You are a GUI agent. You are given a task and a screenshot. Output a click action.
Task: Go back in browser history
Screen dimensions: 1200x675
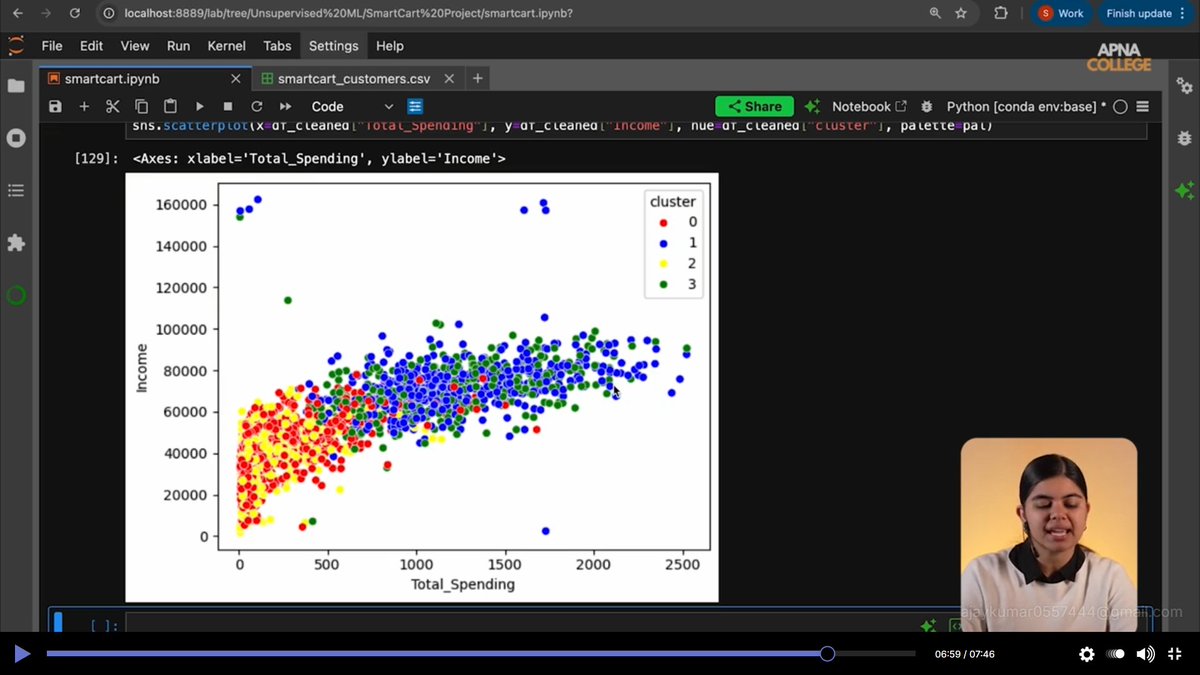pyautogui.click(x=17, y=14)
